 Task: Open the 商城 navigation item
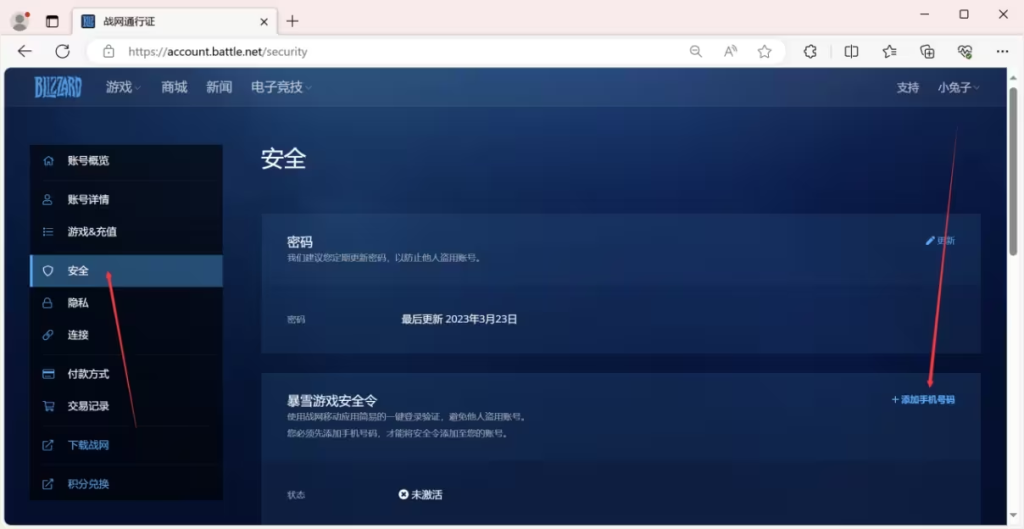click(174, 88)
